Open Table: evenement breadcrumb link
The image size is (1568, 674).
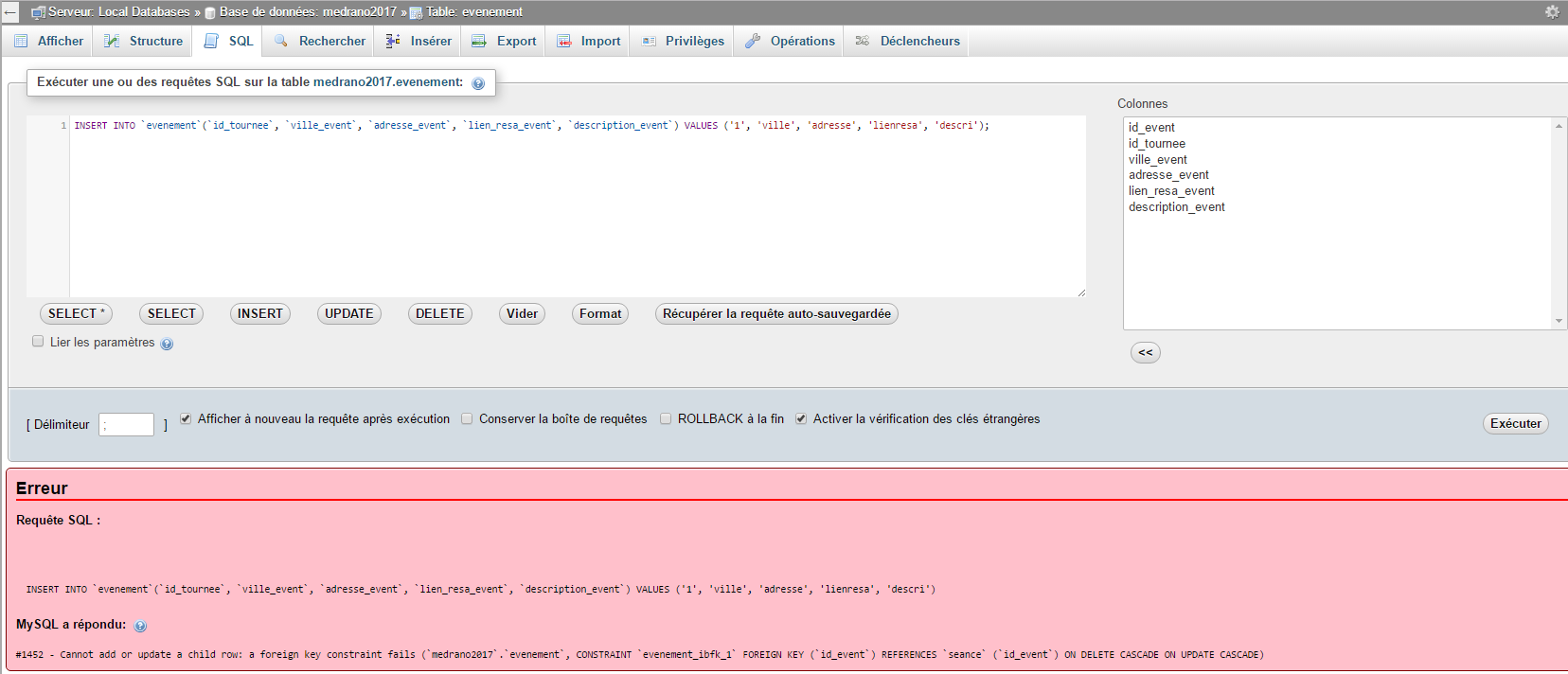coord(473,12)
